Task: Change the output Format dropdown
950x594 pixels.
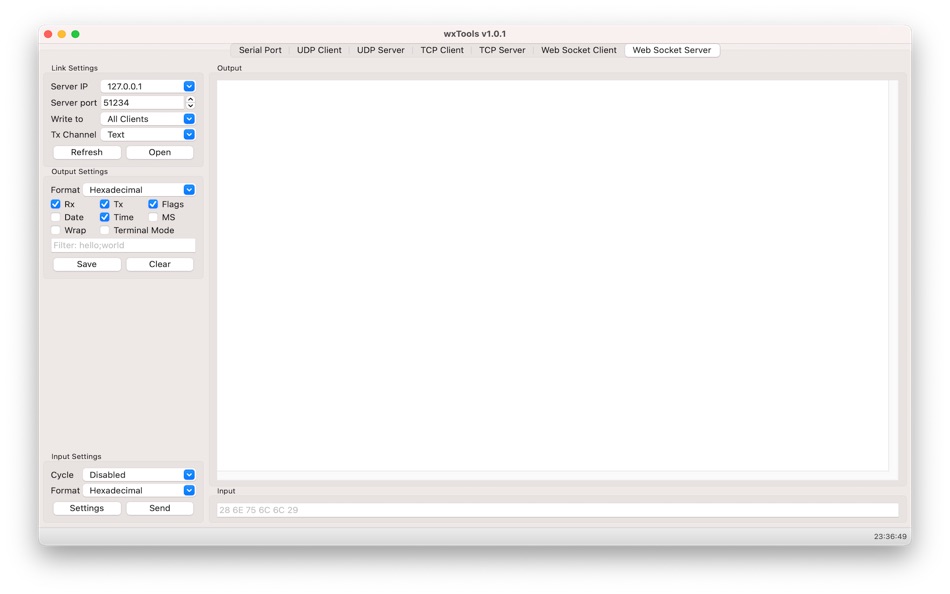Action: pos(189,189)
